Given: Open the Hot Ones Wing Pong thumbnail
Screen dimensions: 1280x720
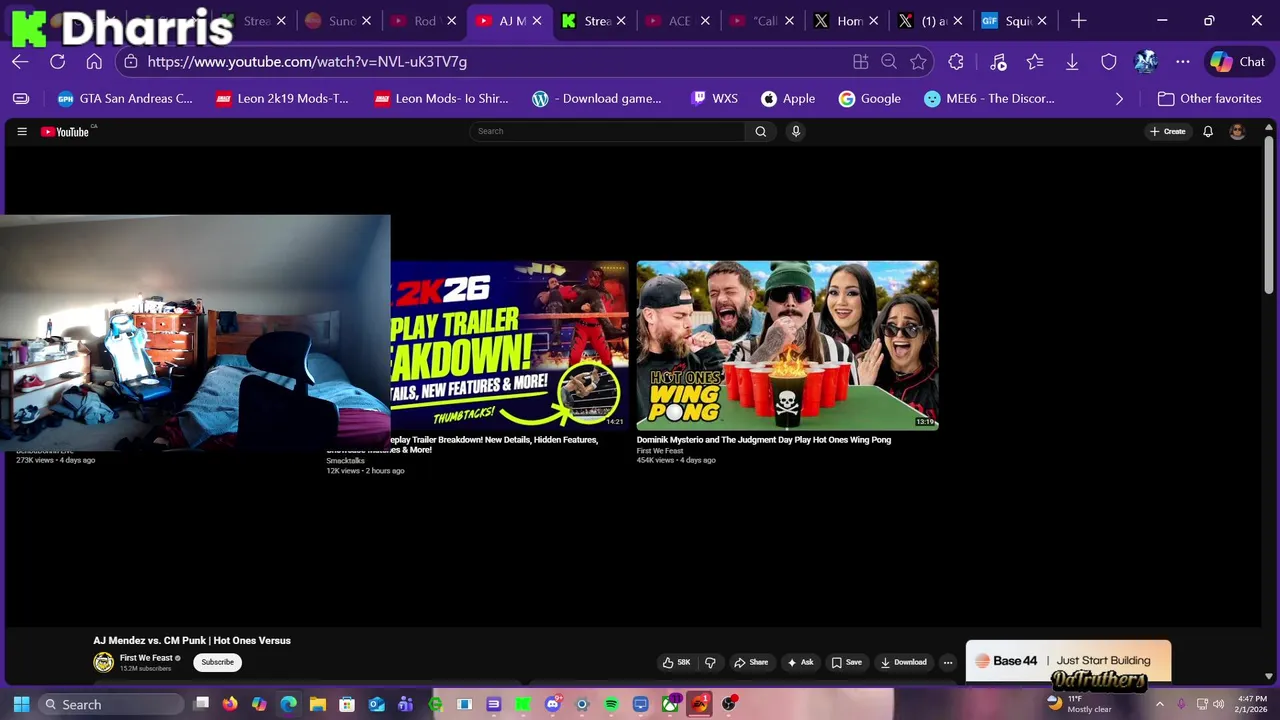Looking at the screenshot, I should [x=787, y=345].
